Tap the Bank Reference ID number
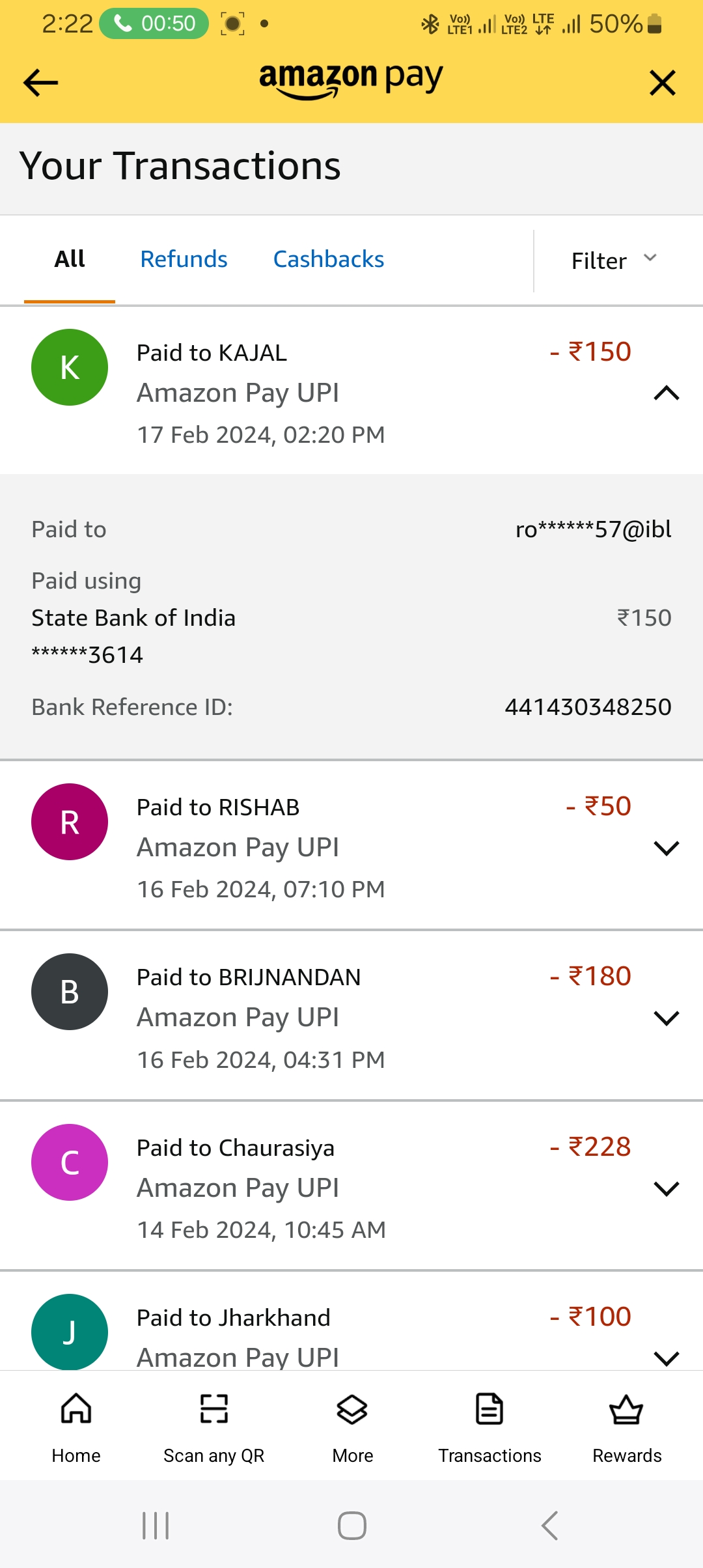This screenshot has width=703, height=1568. 588,707
